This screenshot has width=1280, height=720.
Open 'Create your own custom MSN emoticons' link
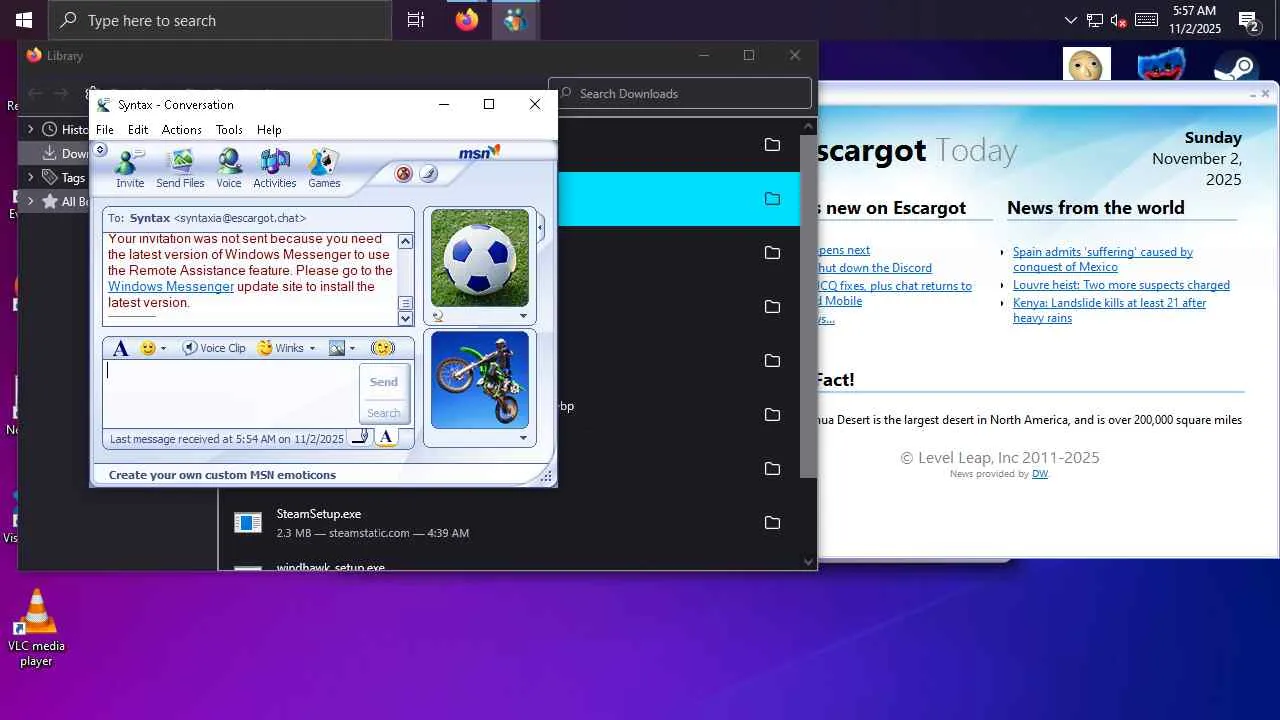point(222,475)
